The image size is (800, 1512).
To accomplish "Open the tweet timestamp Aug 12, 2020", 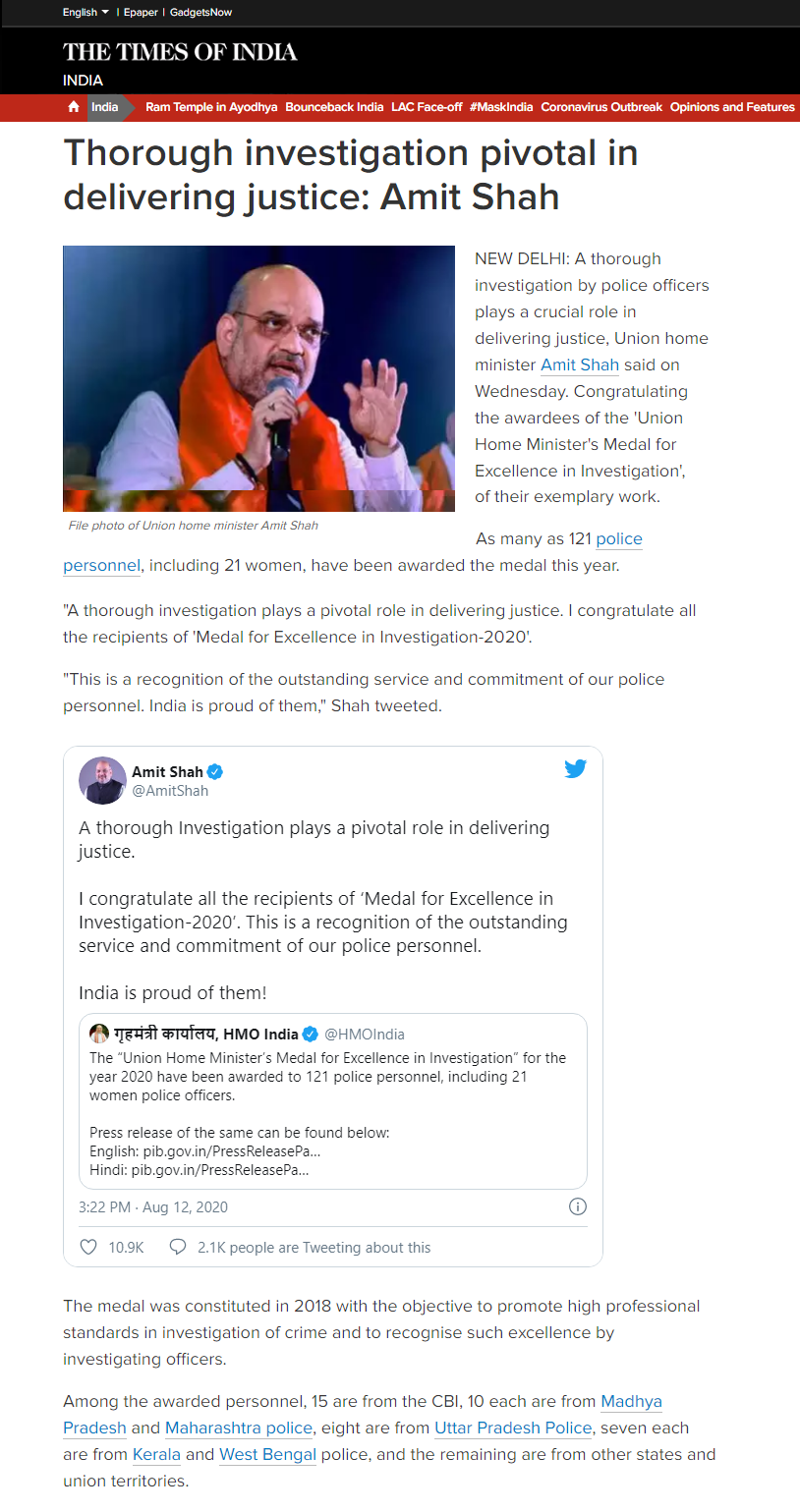I will pos(152,1206).
